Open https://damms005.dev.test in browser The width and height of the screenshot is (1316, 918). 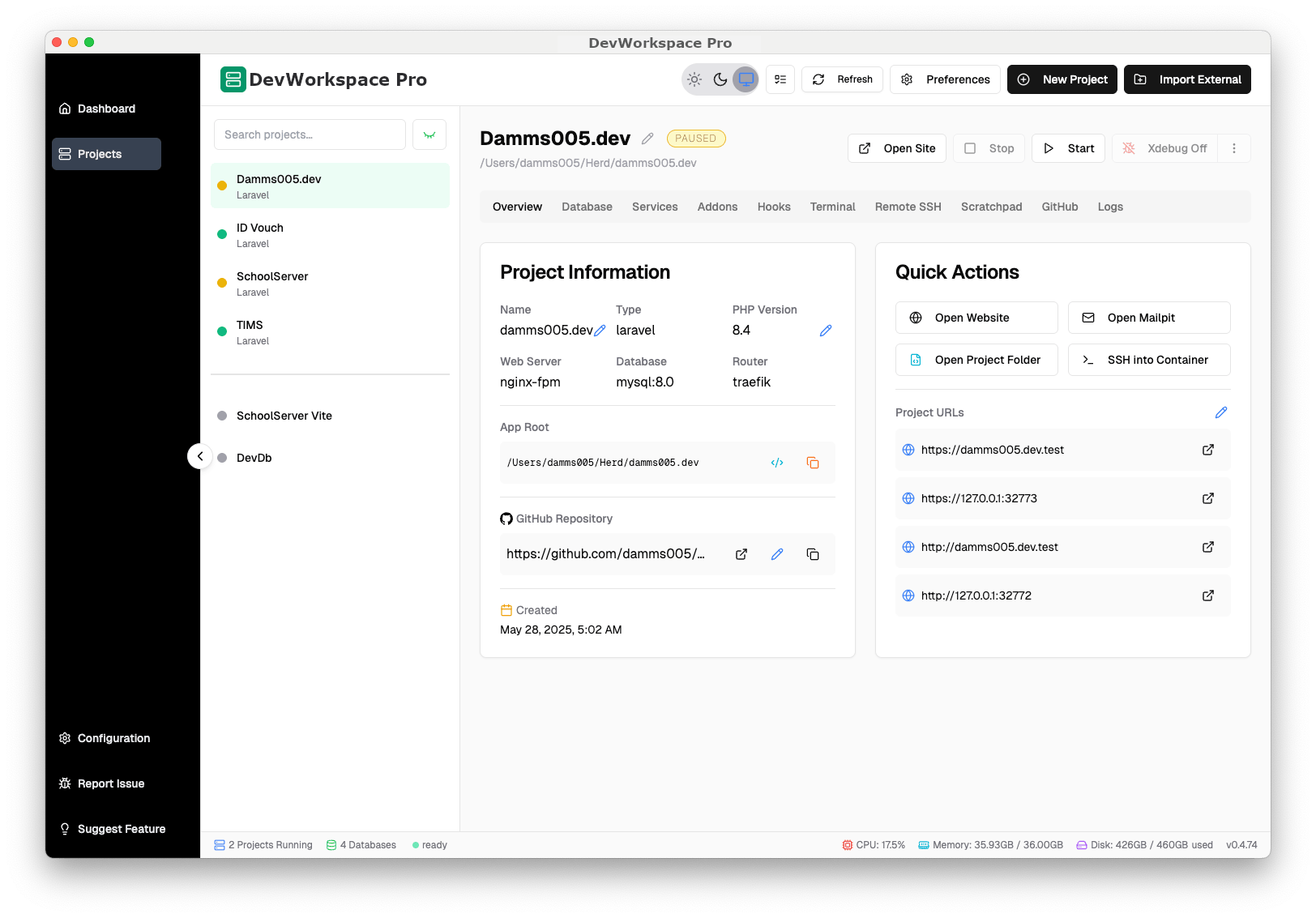[1208, 450]
